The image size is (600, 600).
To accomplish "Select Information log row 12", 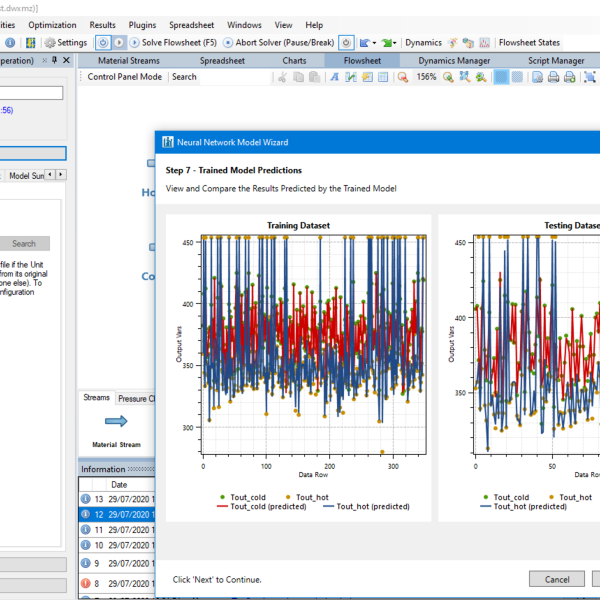I will tap(117, 514).
